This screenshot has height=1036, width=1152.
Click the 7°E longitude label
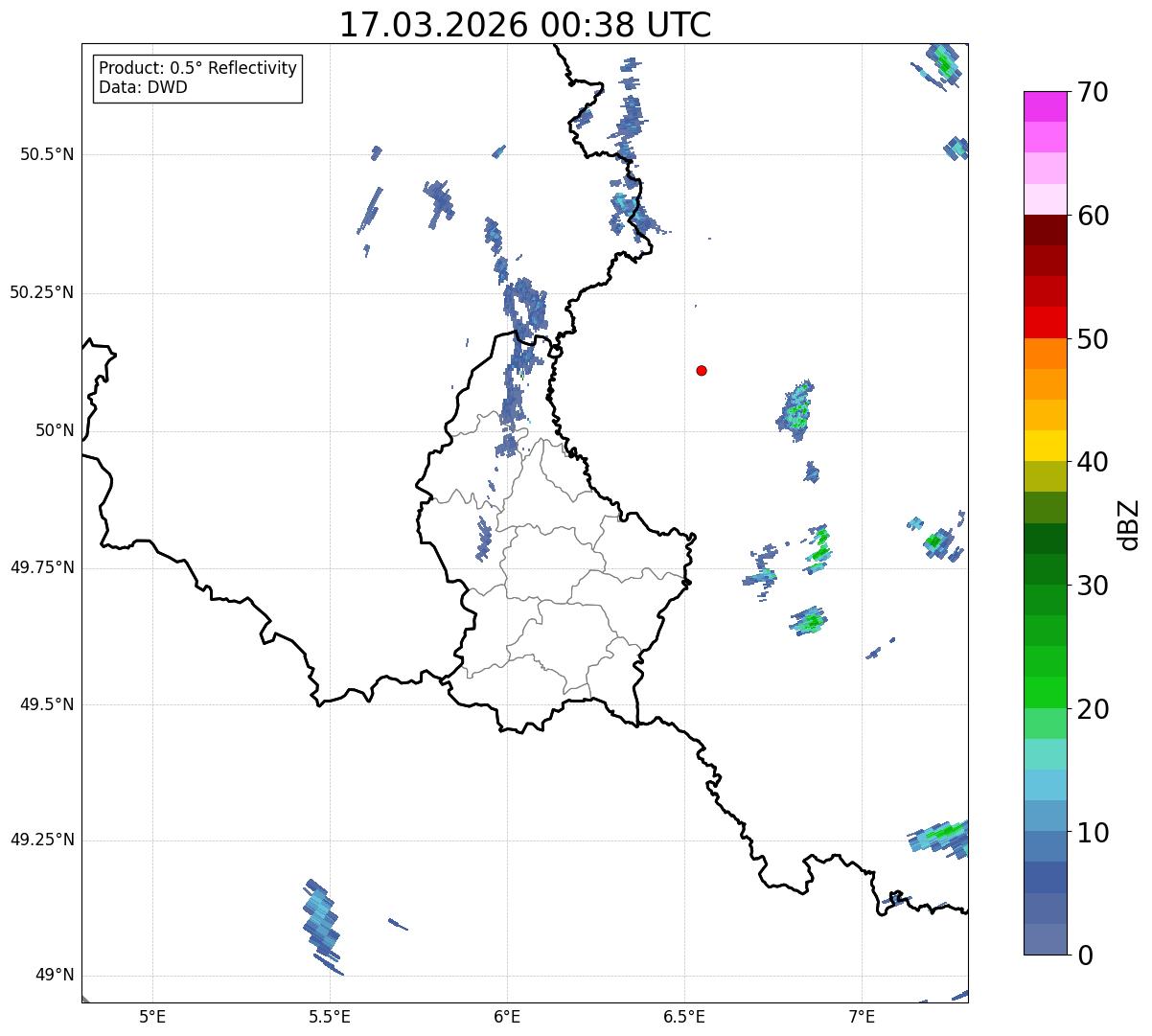[862, 1016]
